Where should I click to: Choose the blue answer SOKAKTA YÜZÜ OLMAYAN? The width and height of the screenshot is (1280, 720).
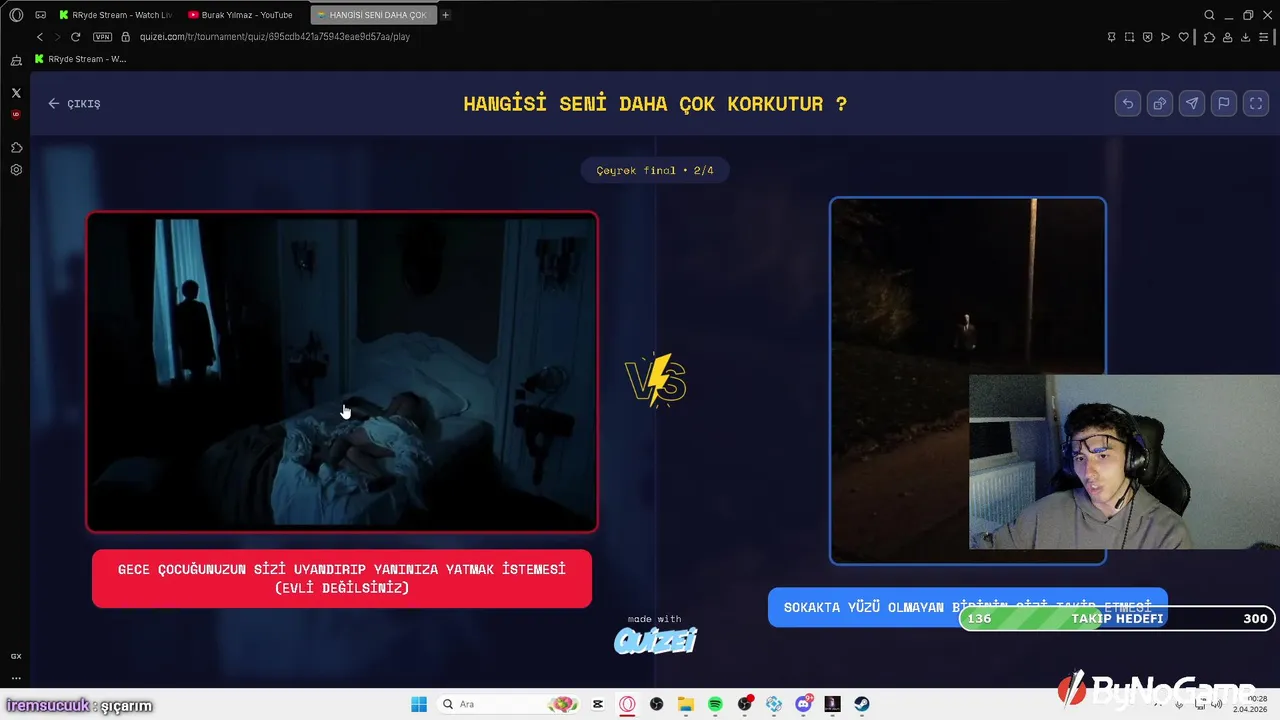[x=967, y=607]
